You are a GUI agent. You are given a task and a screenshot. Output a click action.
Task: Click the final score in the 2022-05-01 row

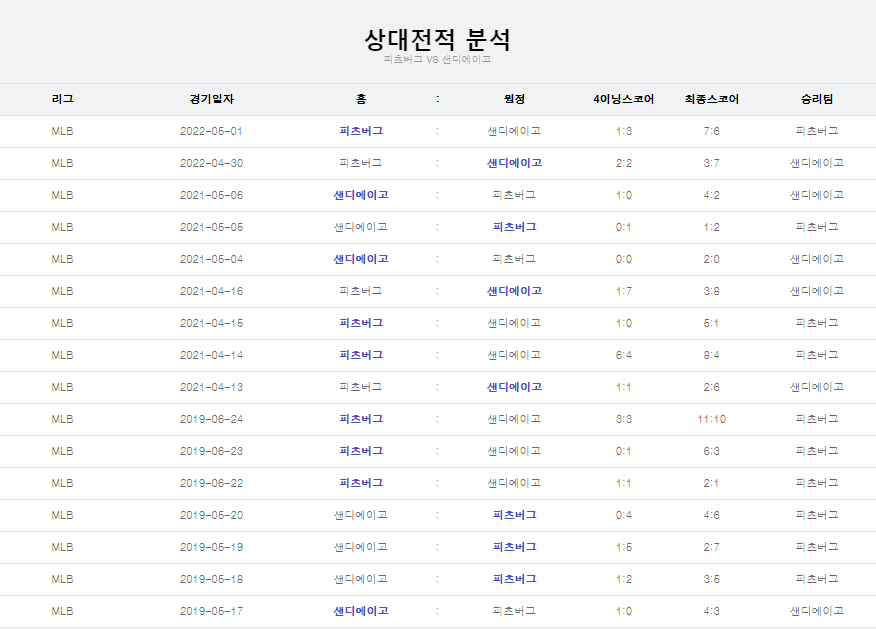712,131
